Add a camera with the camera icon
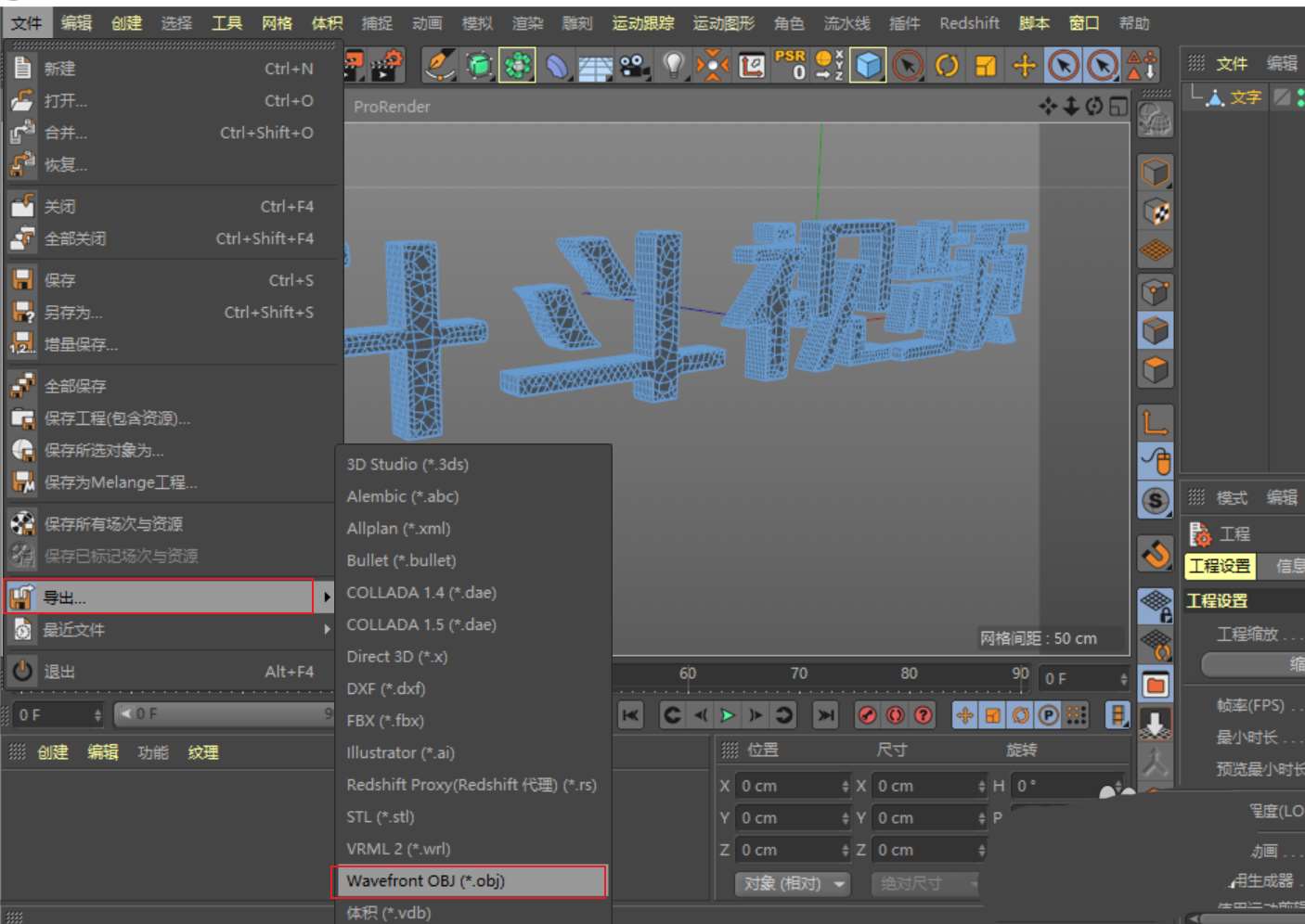 (634, 65)
